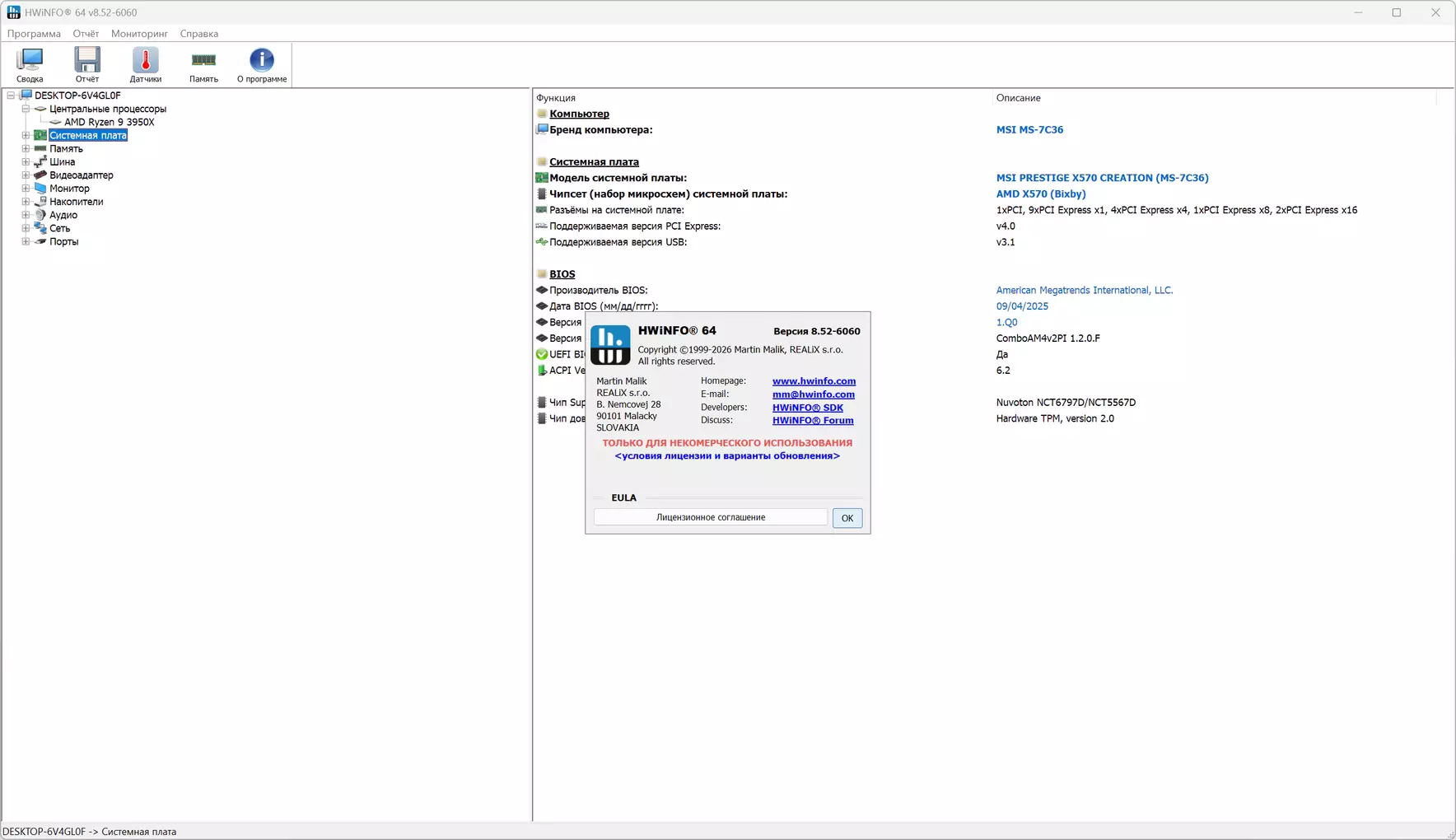Open the Программа menu
1456x840 pixels.
click(34, 34)
